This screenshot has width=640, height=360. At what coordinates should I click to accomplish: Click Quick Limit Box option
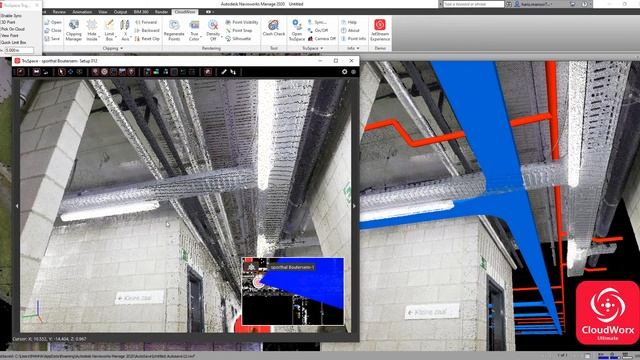pyautogui.click(x=14, y=42)
